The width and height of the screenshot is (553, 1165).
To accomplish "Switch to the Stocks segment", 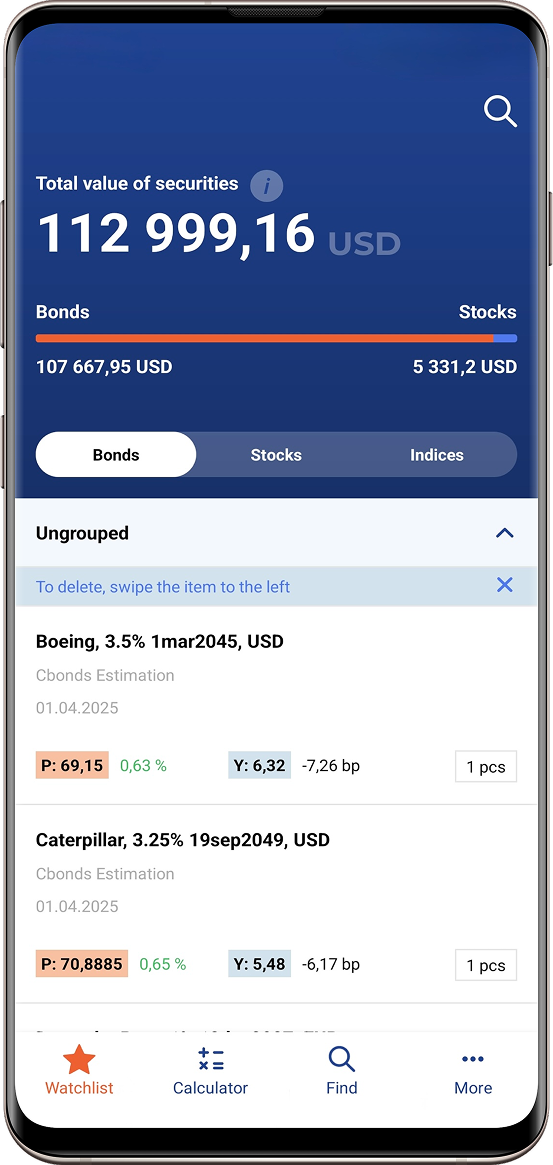I will click(276, 455).
